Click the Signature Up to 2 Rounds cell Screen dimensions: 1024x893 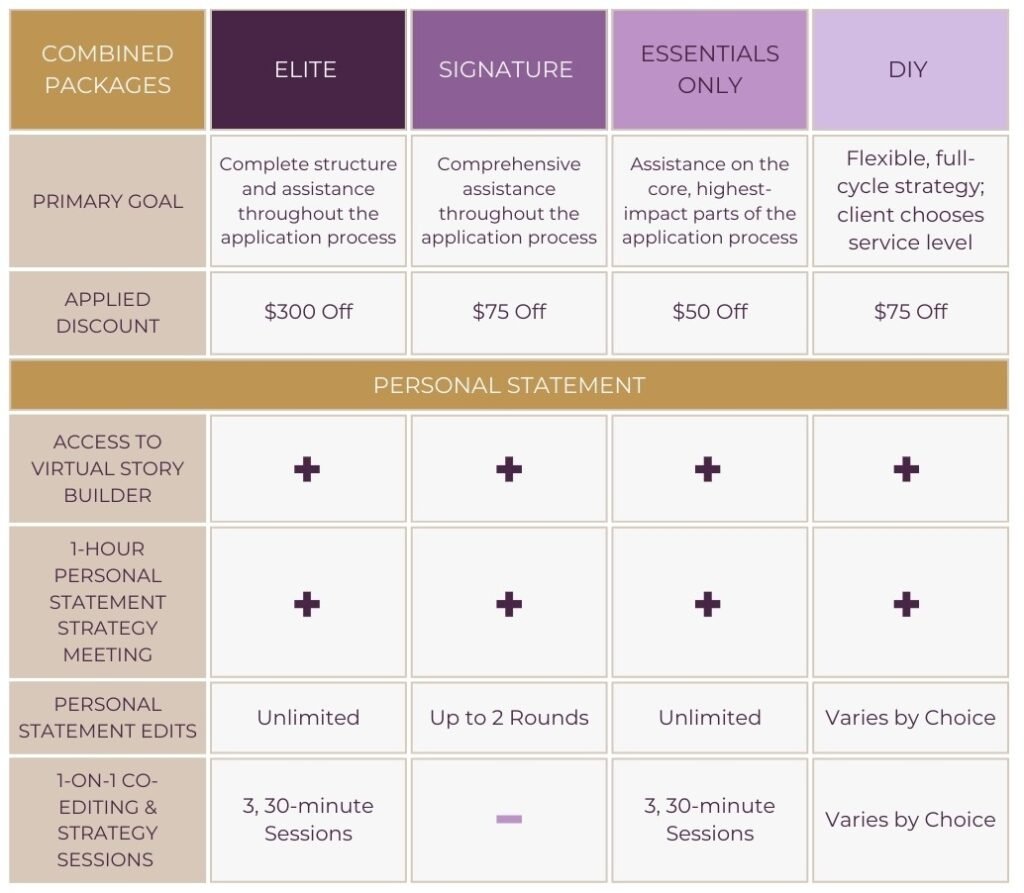click(509, 718)
